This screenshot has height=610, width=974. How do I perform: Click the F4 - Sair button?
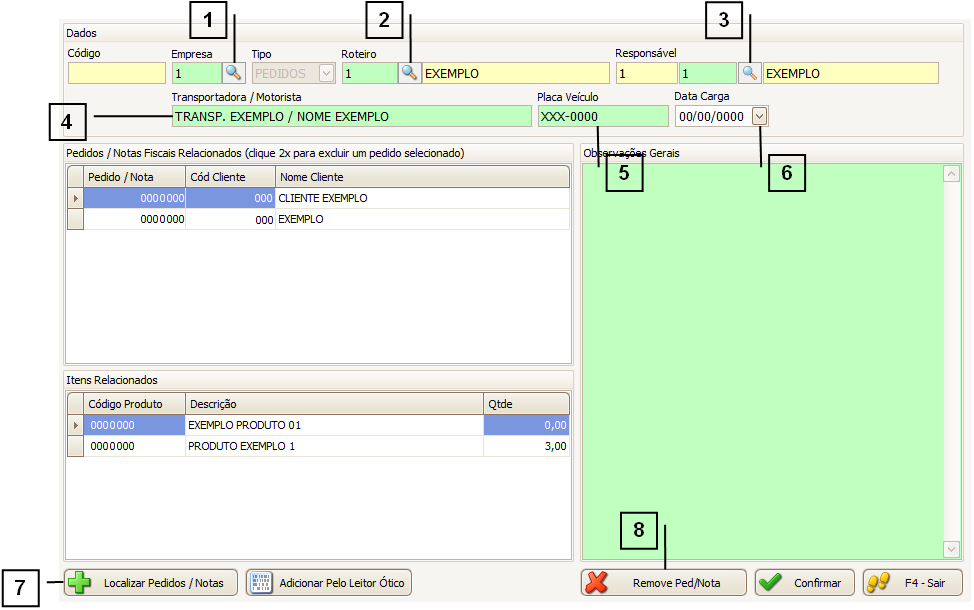click(912, 583)
